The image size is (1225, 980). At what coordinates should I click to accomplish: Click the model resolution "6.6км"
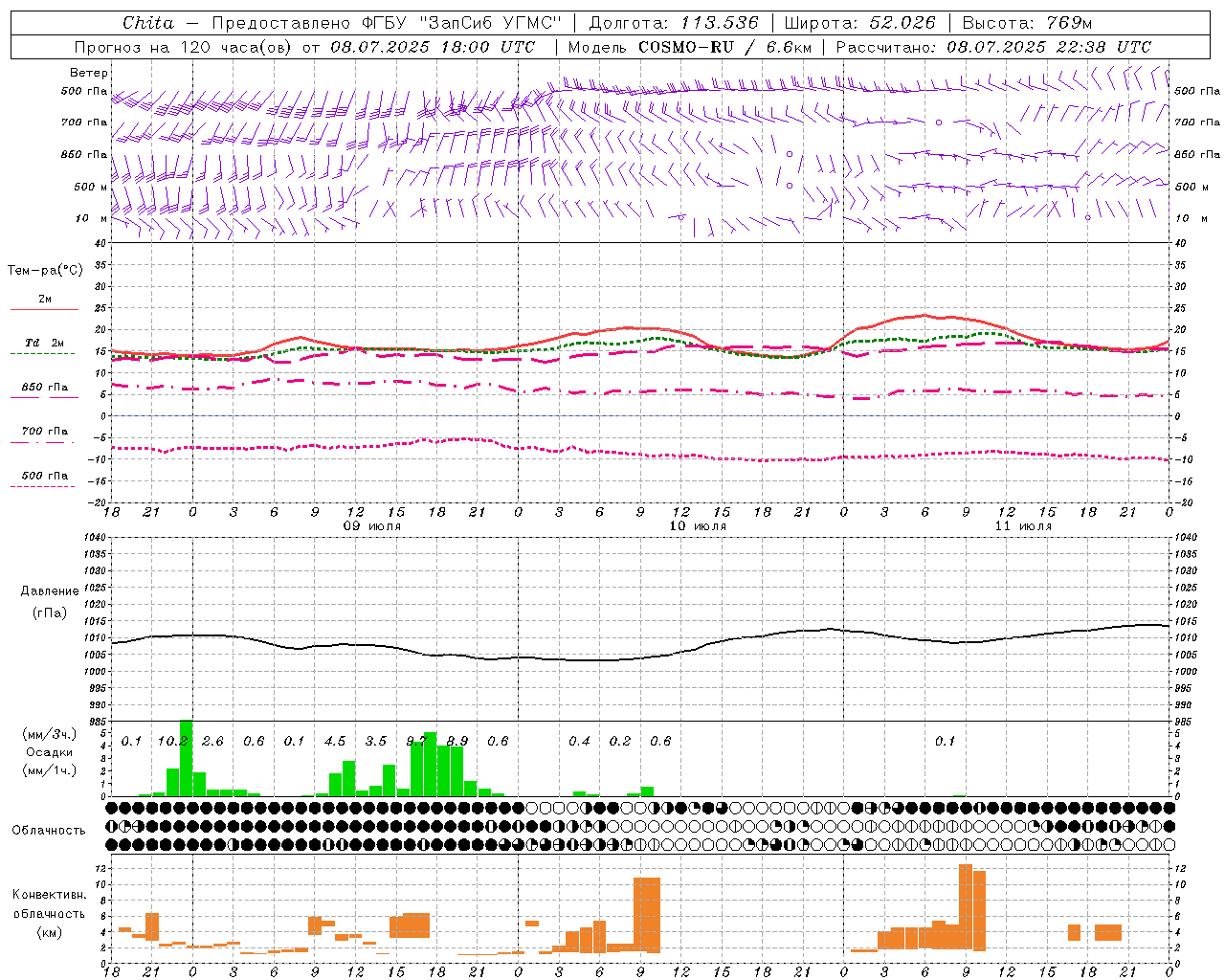(790, 47)
